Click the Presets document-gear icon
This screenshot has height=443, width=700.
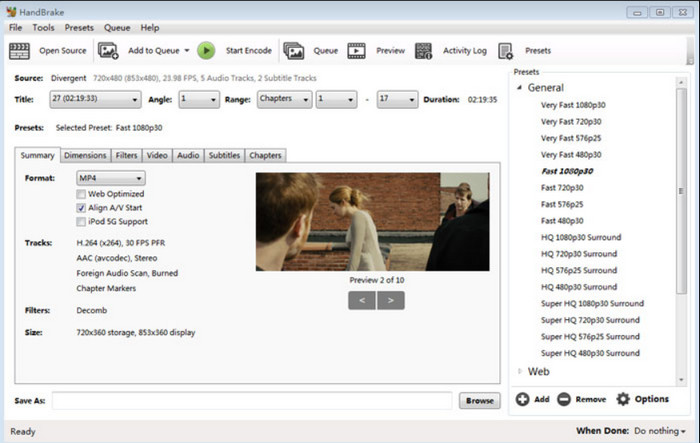[506, 51]
